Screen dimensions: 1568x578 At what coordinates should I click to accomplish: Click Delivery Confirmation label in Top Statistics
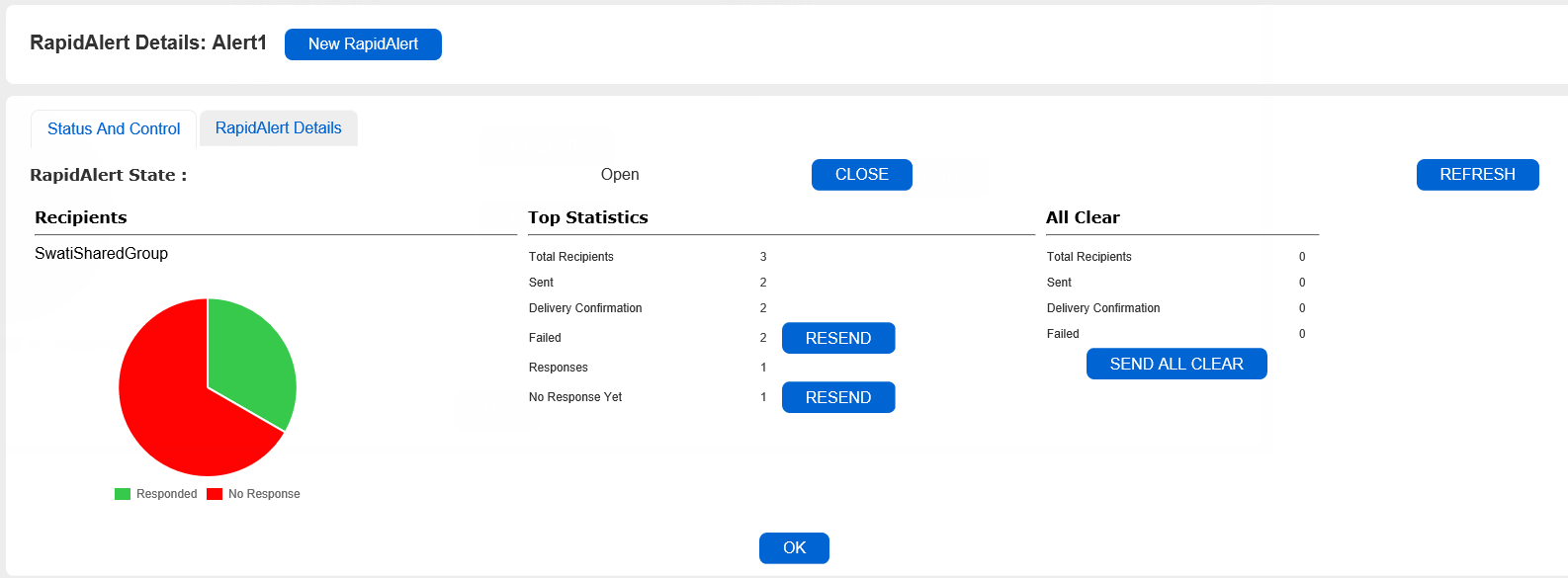click(585, 308)
